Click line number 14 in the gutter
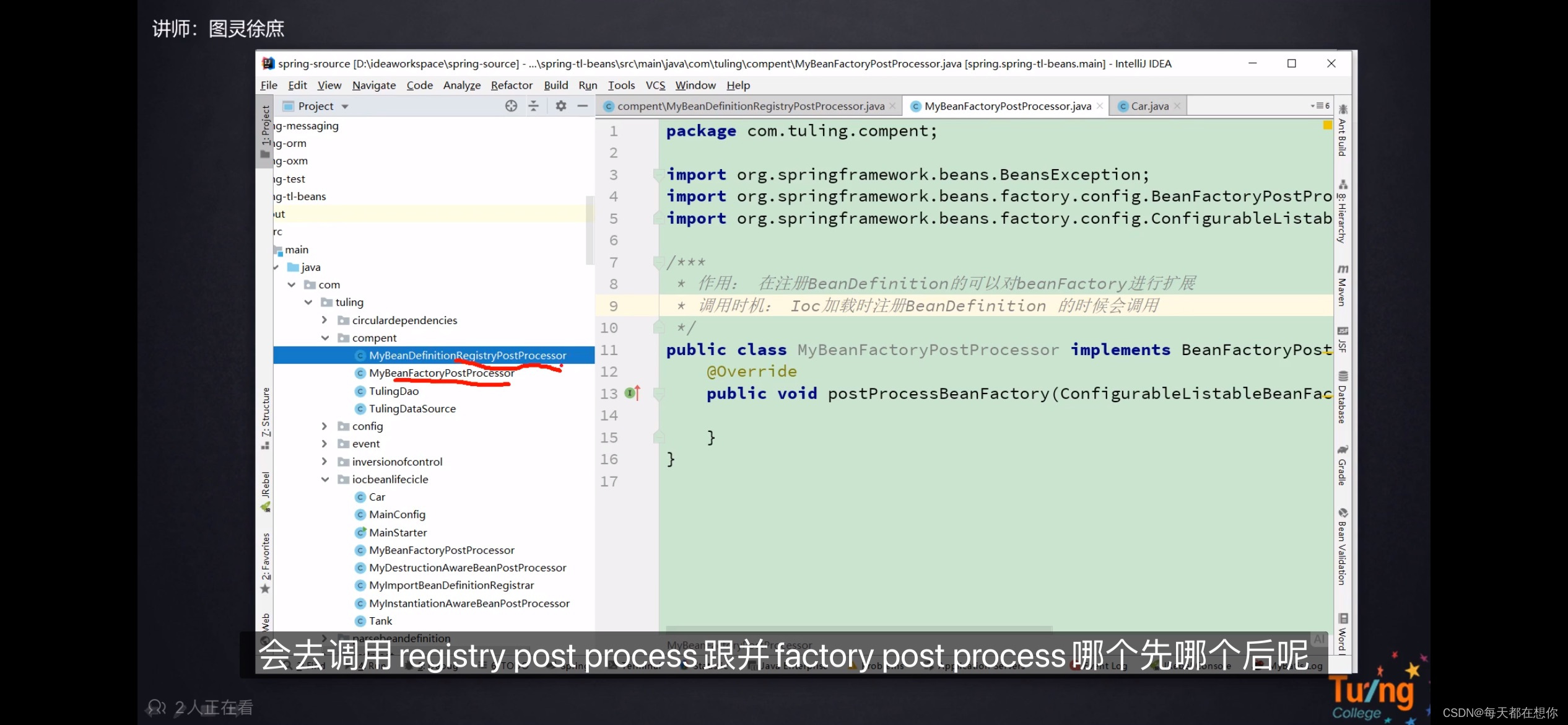This screenshot has height=725, width=1568. [609, 415]
